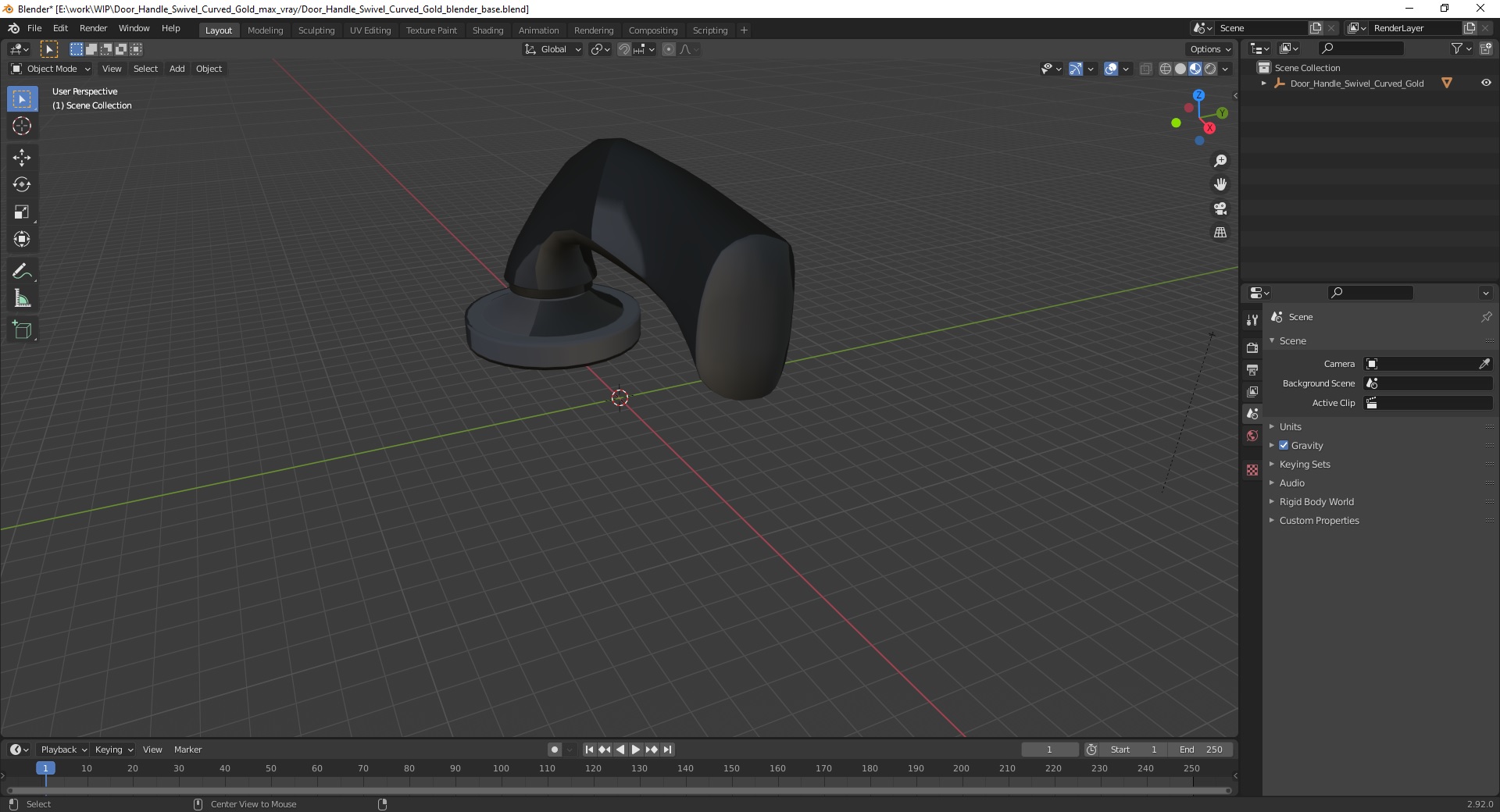Image resolution: width=1500 pixels, height=812 pixels.
Task: Enable the Gravity checkbox
Action: 1284,445
